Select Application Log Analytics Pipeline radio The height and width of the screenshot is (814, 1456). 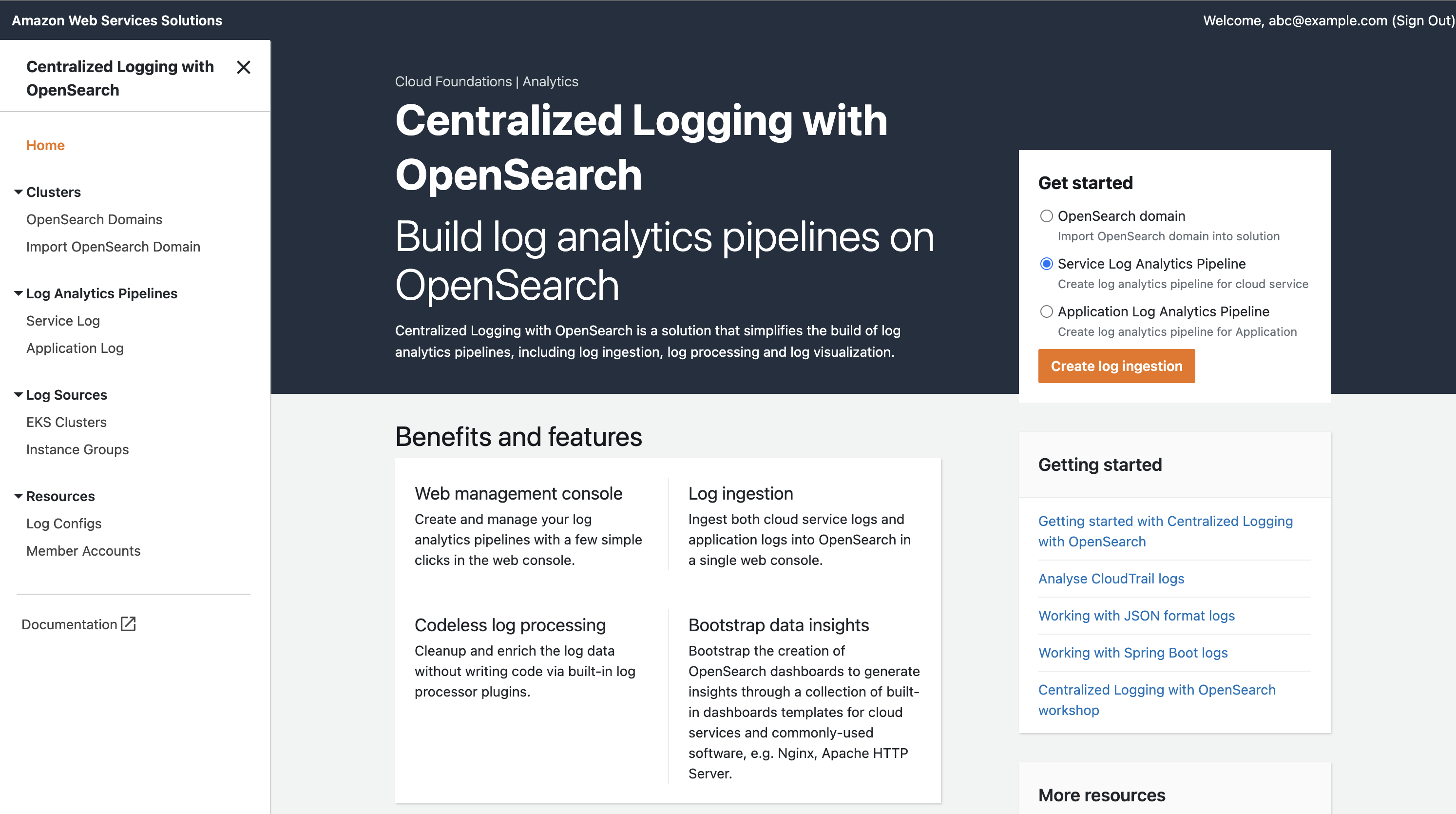(x=1046, y=311)
